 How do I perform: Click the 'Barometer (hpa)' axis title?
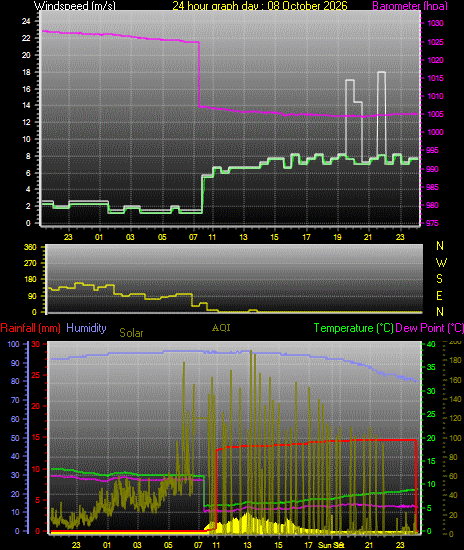coord(410,6)
